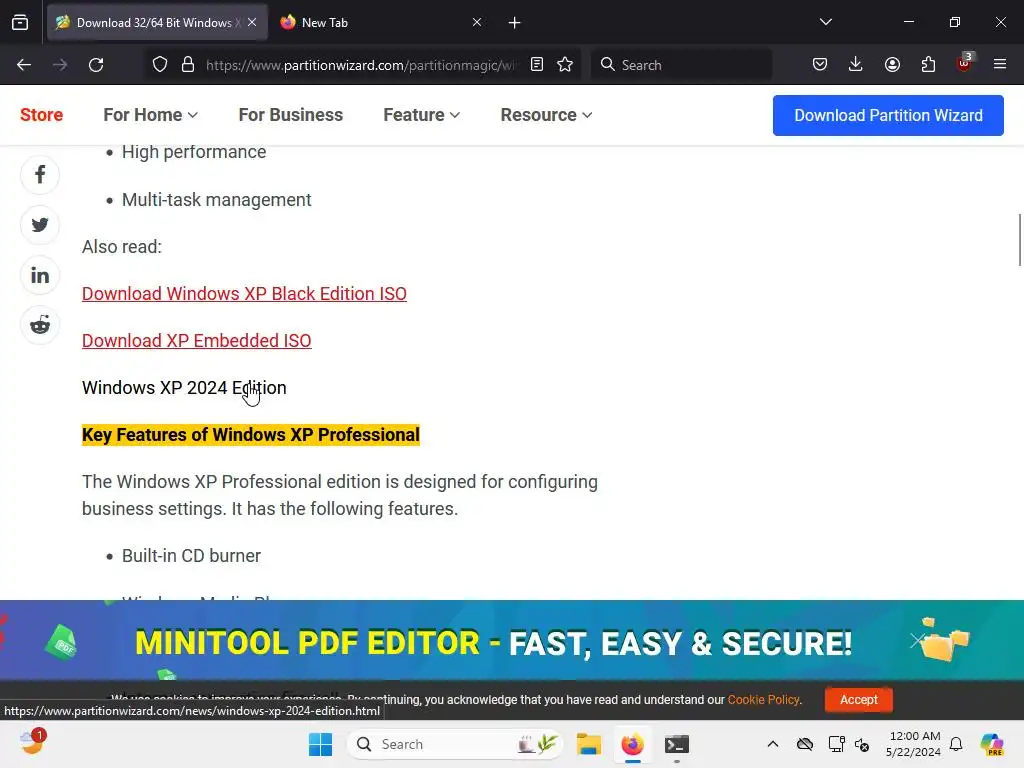Click the forward navigation arrow
The image size is (1024, 768).
60,65
